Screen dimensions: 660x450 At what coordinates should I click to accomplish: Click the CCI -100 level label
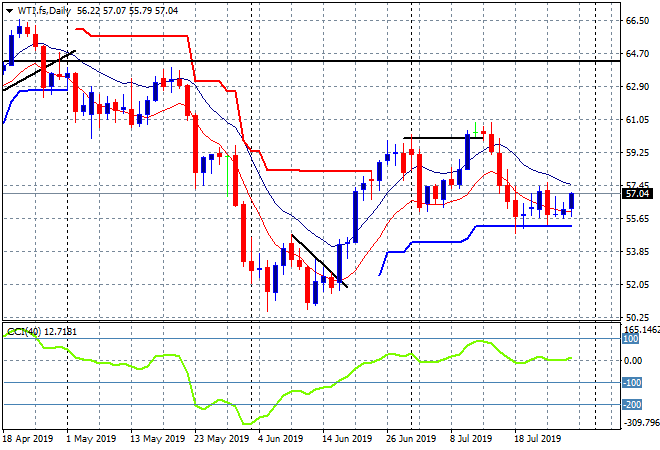click(632, 383)
